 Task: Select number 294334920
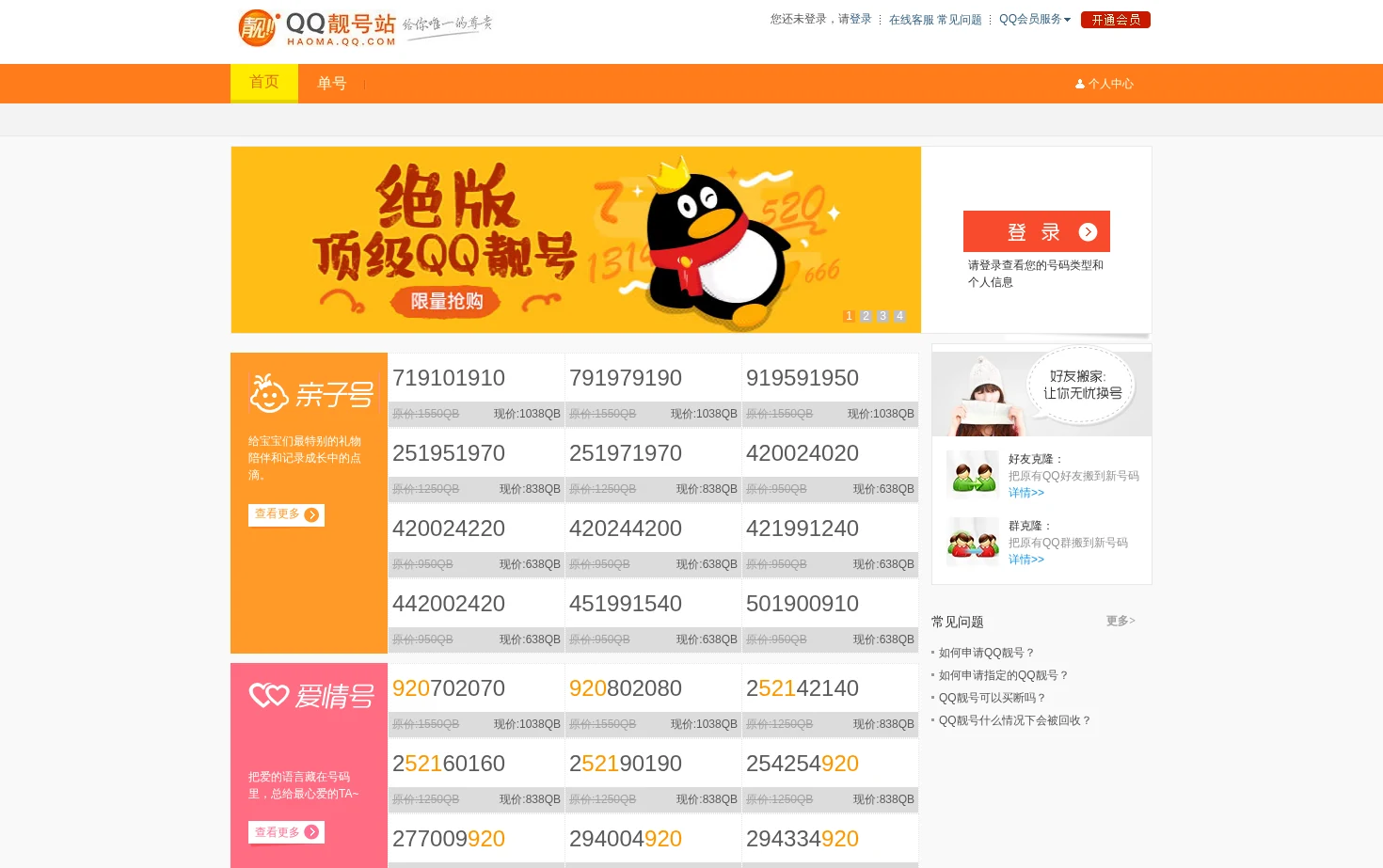click(803, 839)
